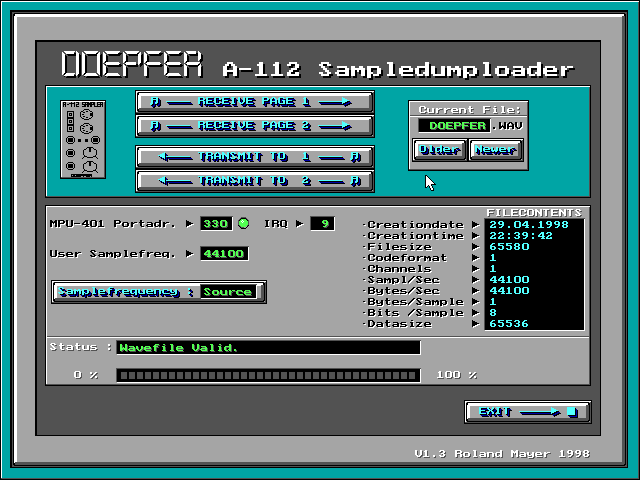Viewport: 640px width, 480px height.
Task: Select the Older file button
Action: tap(439, 150)
